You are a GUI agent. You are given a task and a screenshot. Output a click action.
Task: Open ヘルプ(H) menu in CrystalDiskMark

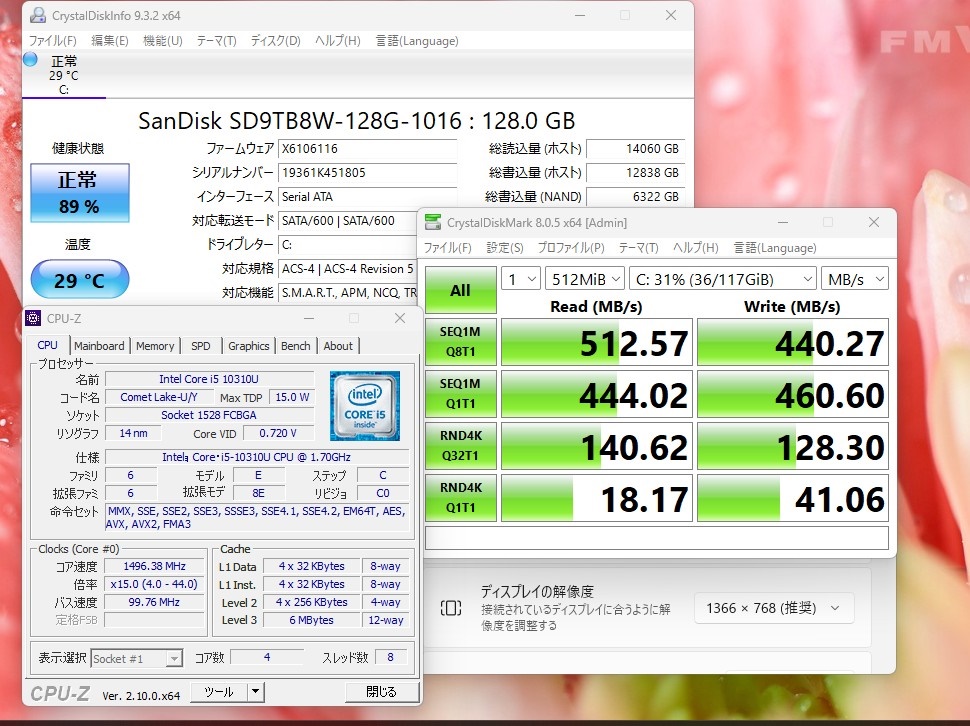[695, 248]
